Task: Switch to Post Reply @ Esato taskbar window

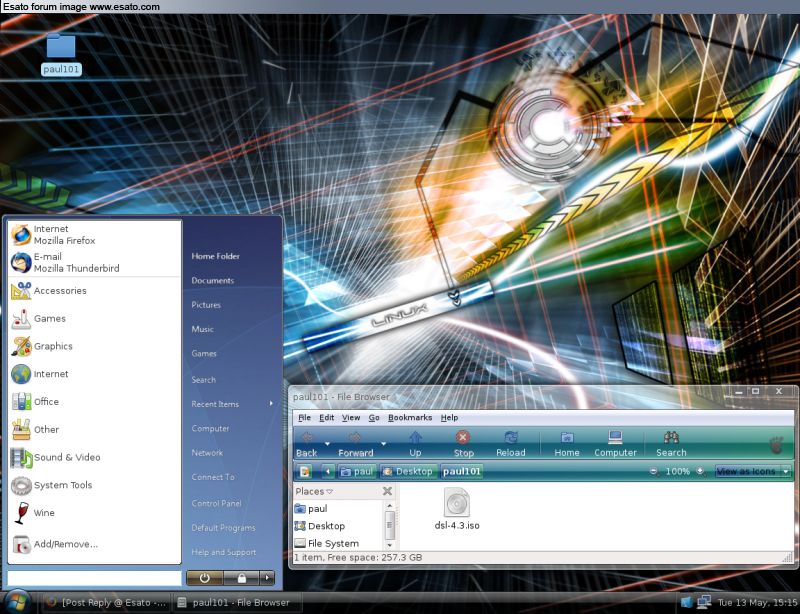Action: tap(106, 602)
